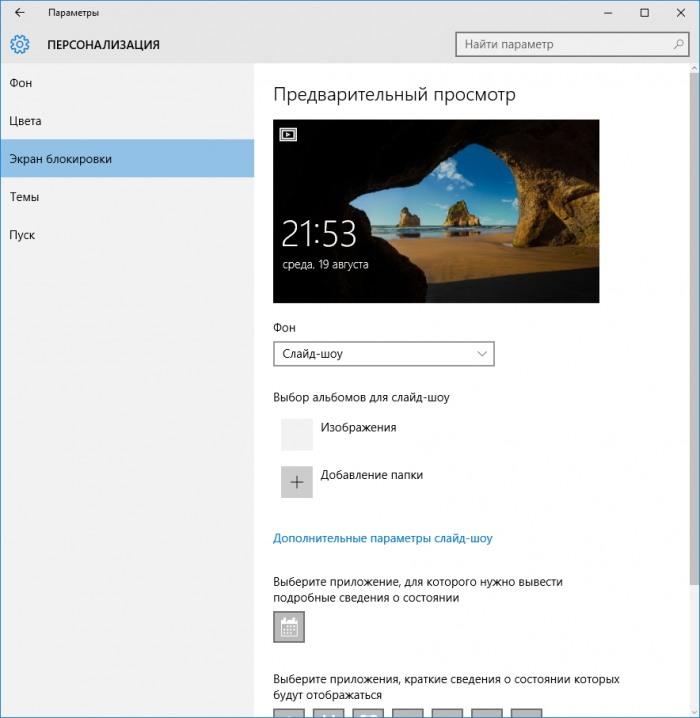Viewport: 700px width, 718px height.
Task: Click the Найти параметр search field
Action: tap(572, 44)
